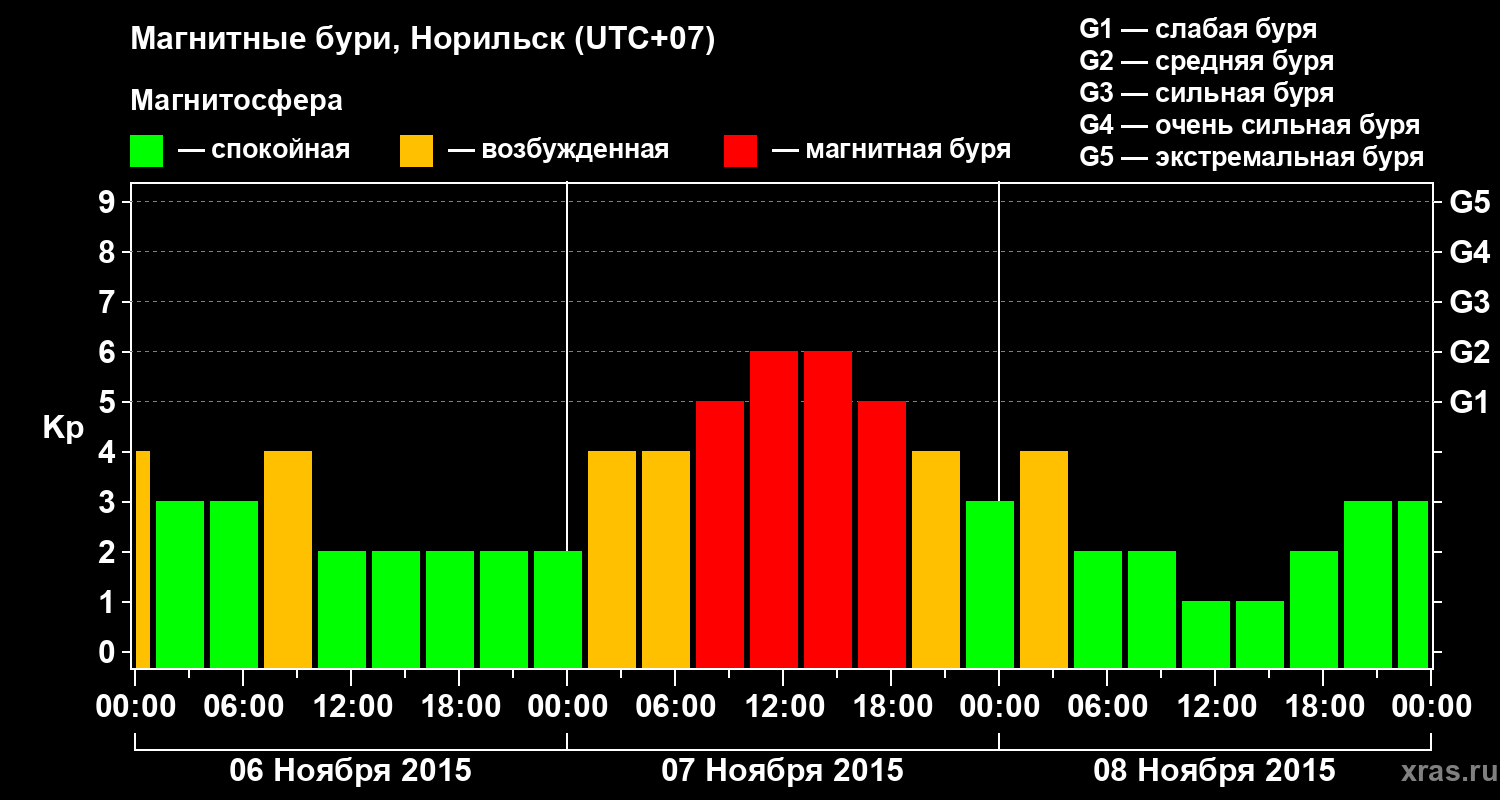Viewport: 1500px width, 800px height.
Task: Click the narrow green bar at chart's right edge
Action: pyautogui.click(x=1413, y=584)
